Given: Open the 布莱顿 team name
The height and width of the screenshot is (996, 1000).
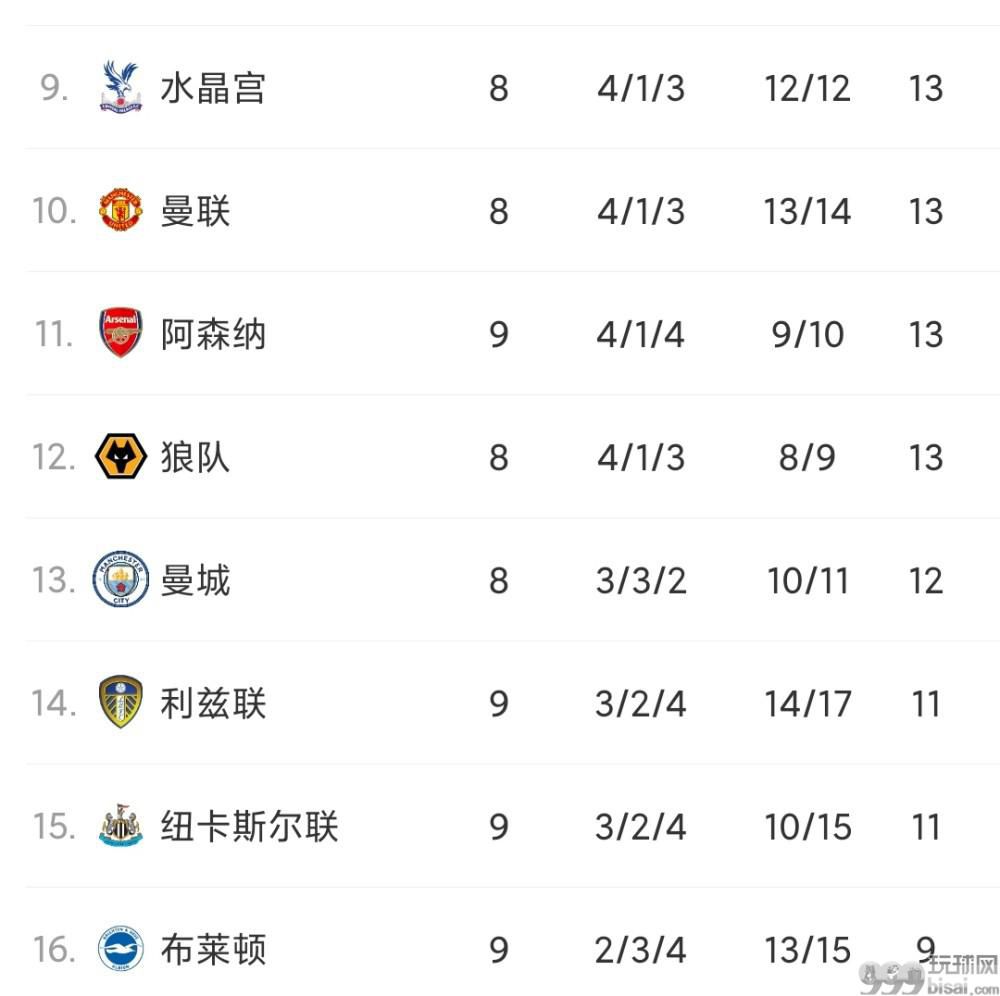Looking at the screenshot, I should point(212,949).
